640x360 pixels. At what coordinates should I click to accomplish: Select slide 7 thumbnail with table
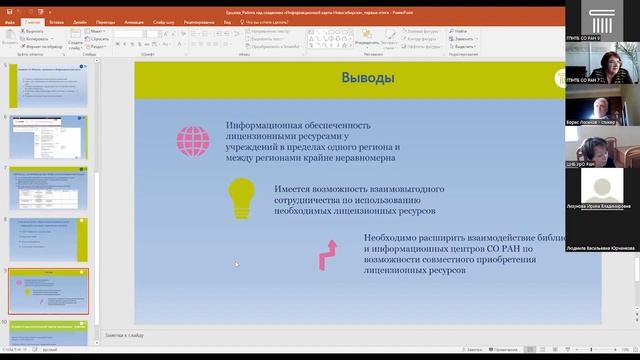(x=48, y=188)
